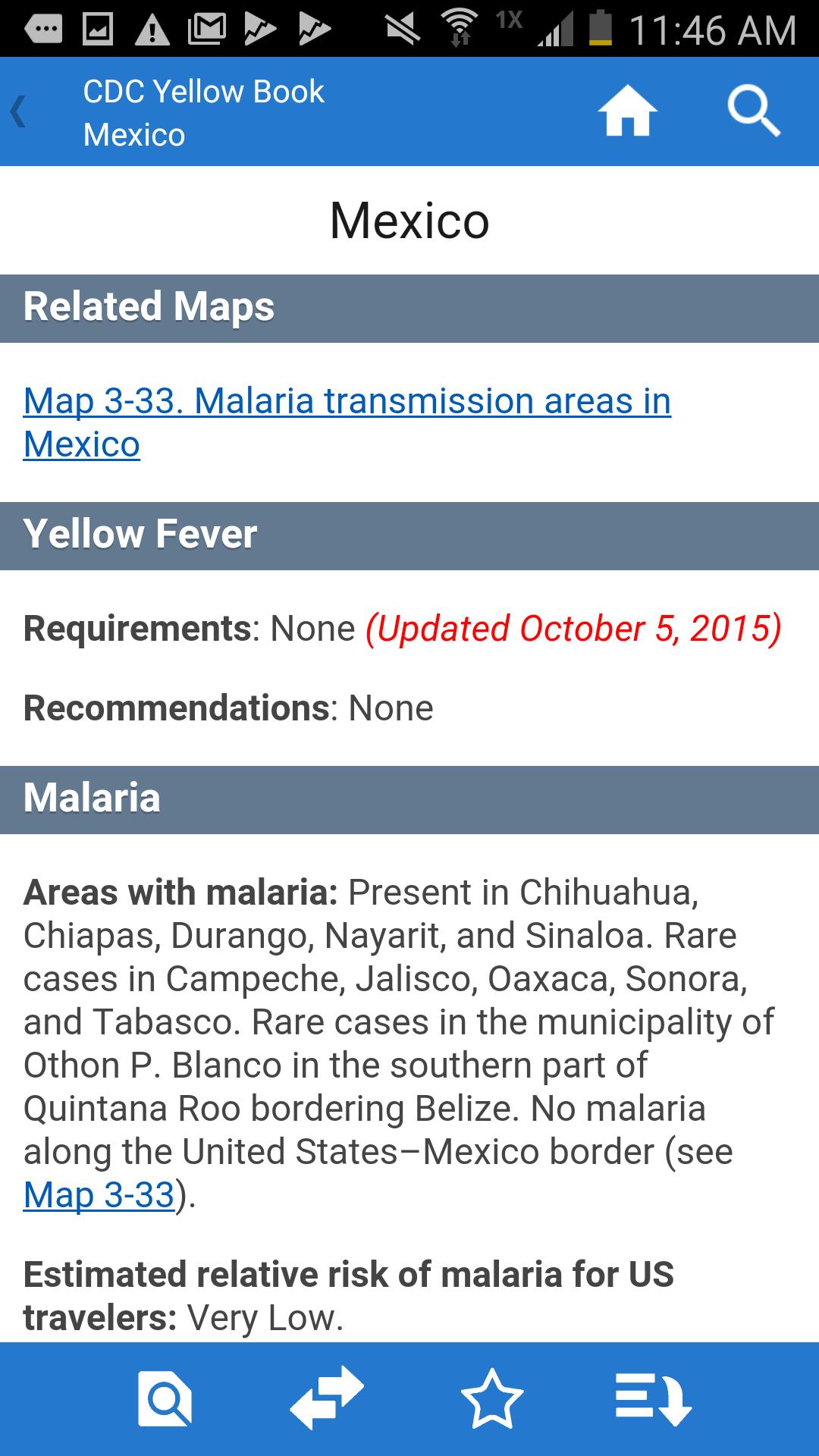Collapse the Malaria section header
The height and width of the screenshot is (1456, 819).
pos(409,799)
